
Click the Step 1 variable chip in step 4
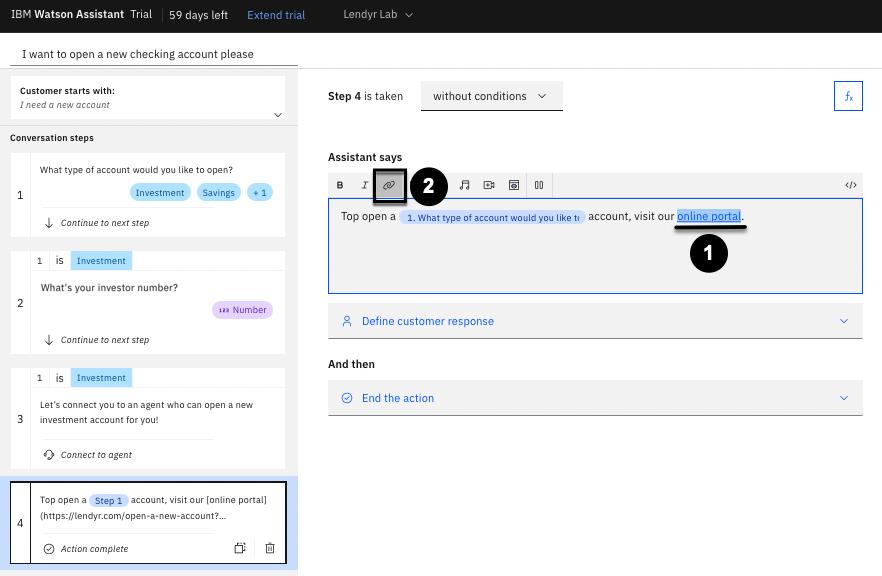pos(109,501)
